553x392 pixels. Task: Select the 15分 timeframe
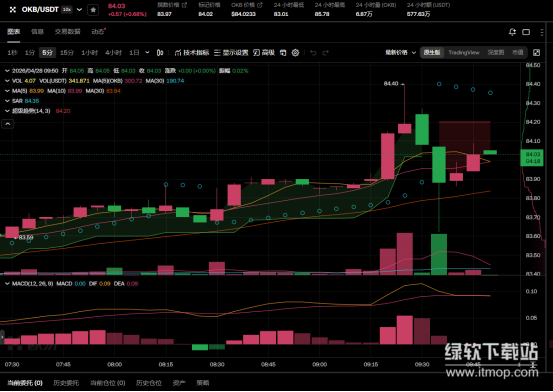pos(67,53)
